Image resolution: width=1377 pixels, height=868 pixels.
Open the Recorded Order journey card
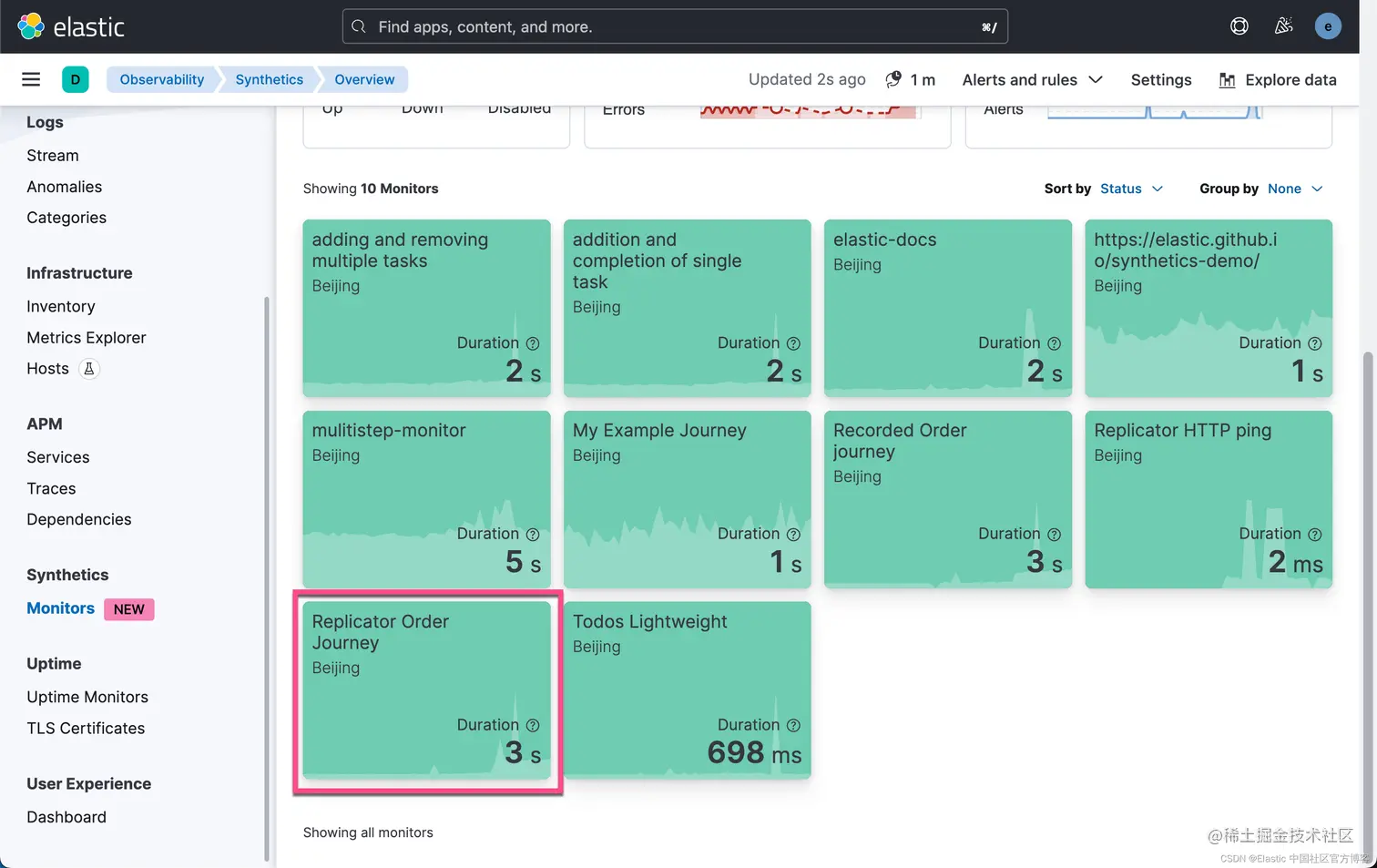coord(948,499)
